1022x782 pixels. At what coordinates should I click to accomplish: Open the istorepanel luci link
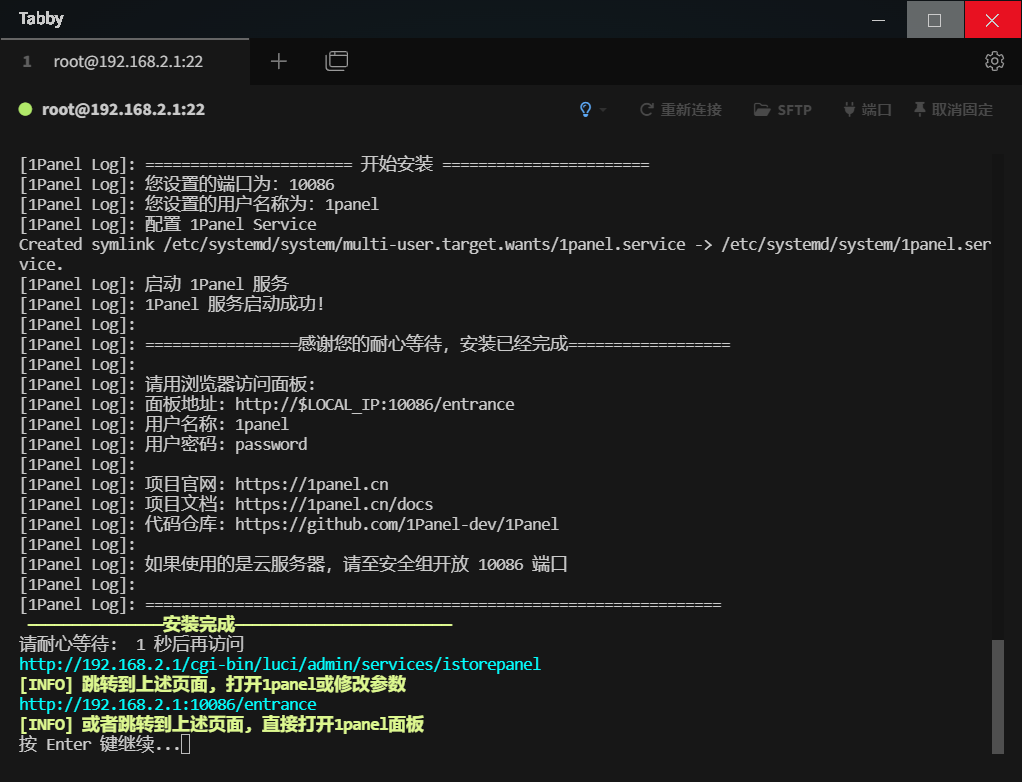[x=280, y=664]
